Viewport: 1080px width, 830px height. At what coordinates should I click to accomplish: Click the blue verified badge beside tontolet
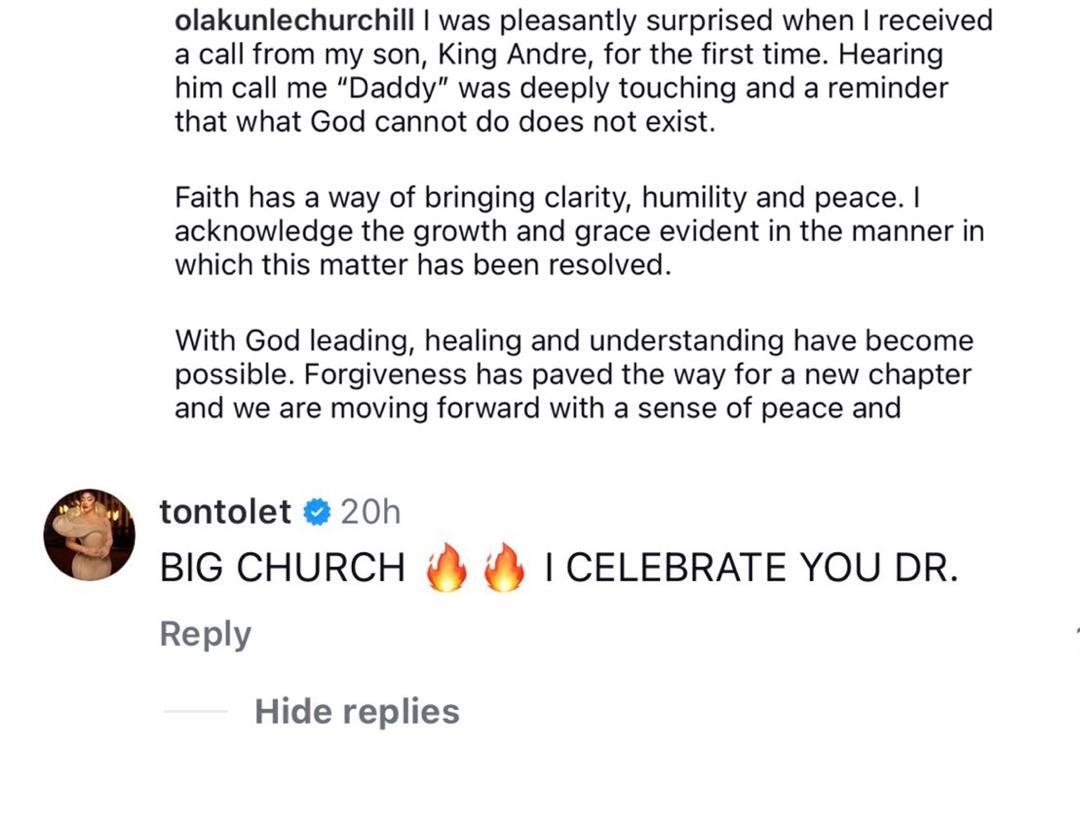click(x=317, y=512)
